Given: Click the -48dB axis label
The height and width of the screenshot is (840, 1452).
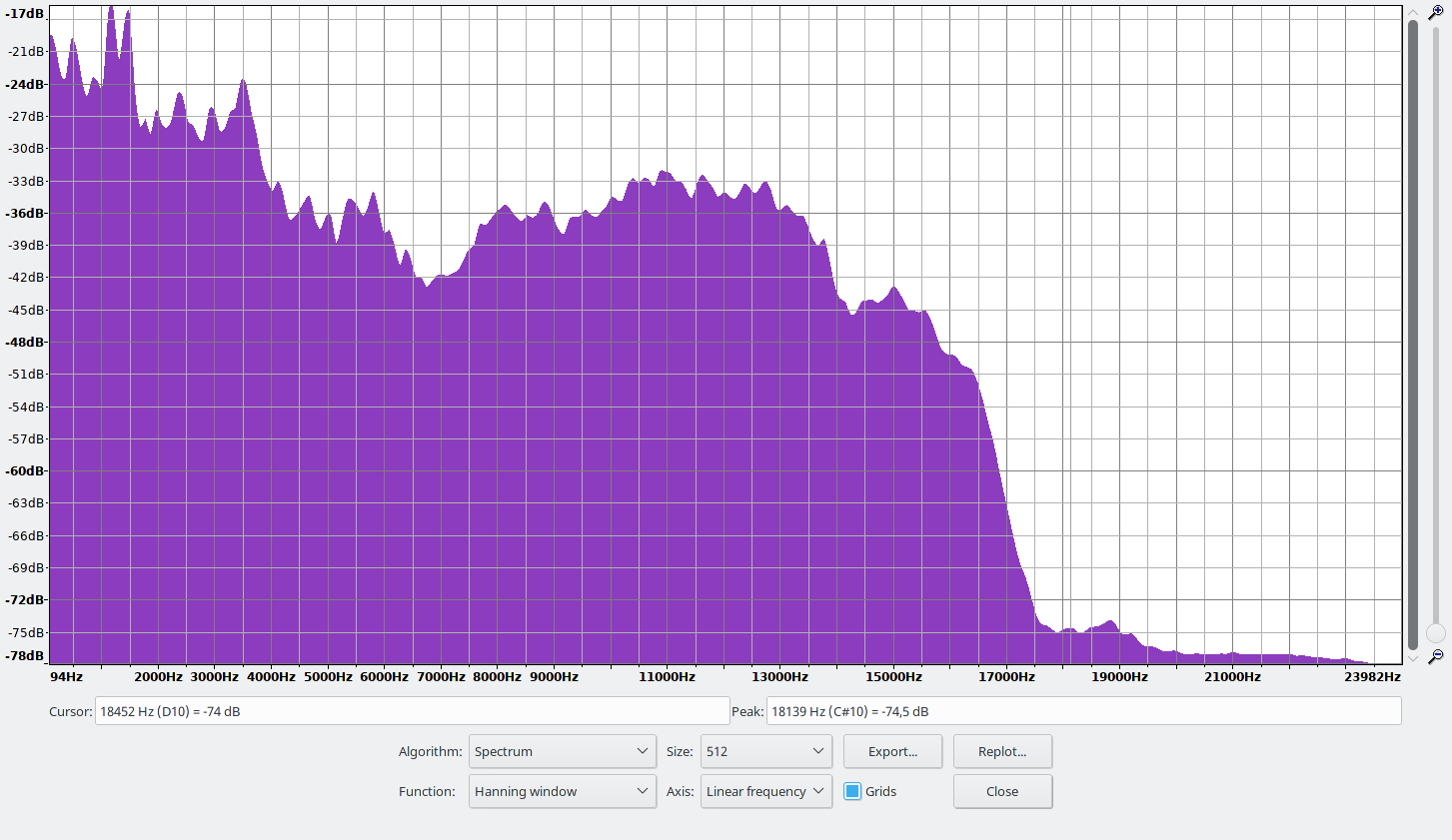Looking at the screenshot, I should (x=25, y=342).
